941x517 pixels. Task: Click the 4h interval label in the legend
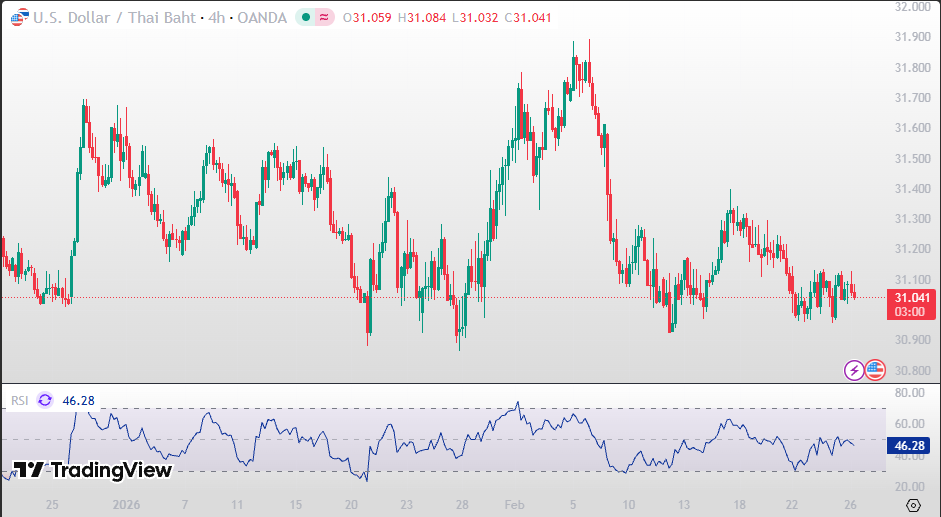[216, 18]
